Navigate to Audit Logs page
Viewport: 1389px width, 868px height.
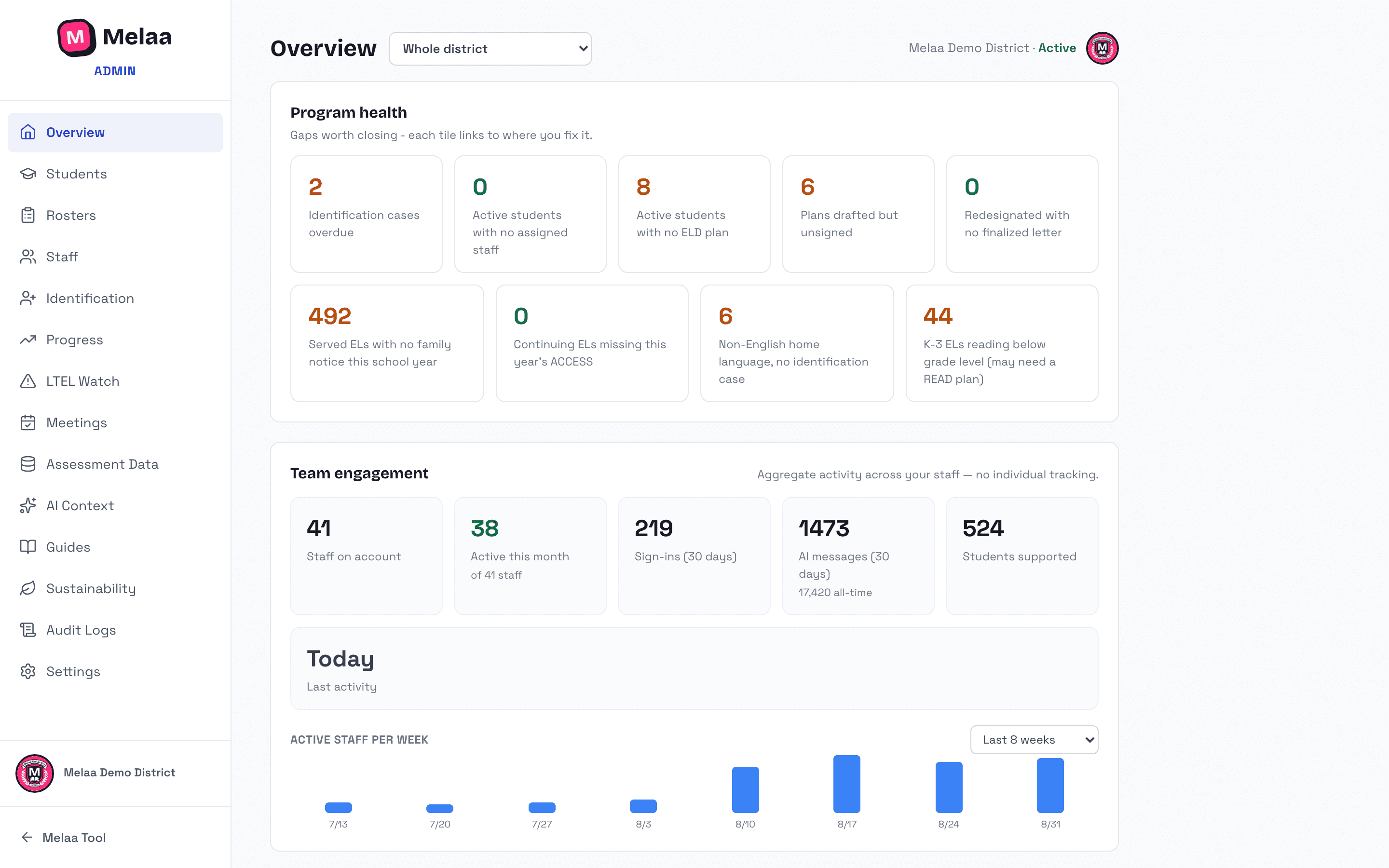coord(115,630)
